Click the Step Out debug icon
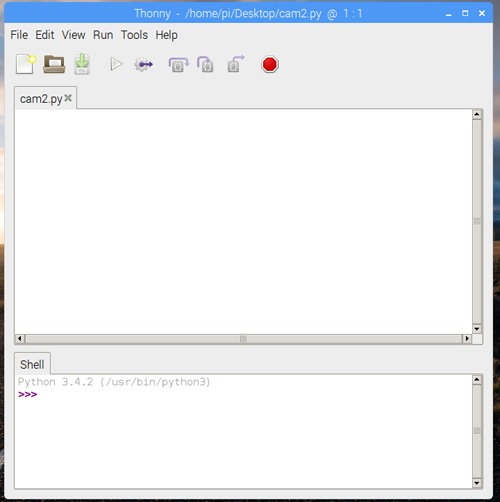The image size is (500, 502). [x=236, y=64]
